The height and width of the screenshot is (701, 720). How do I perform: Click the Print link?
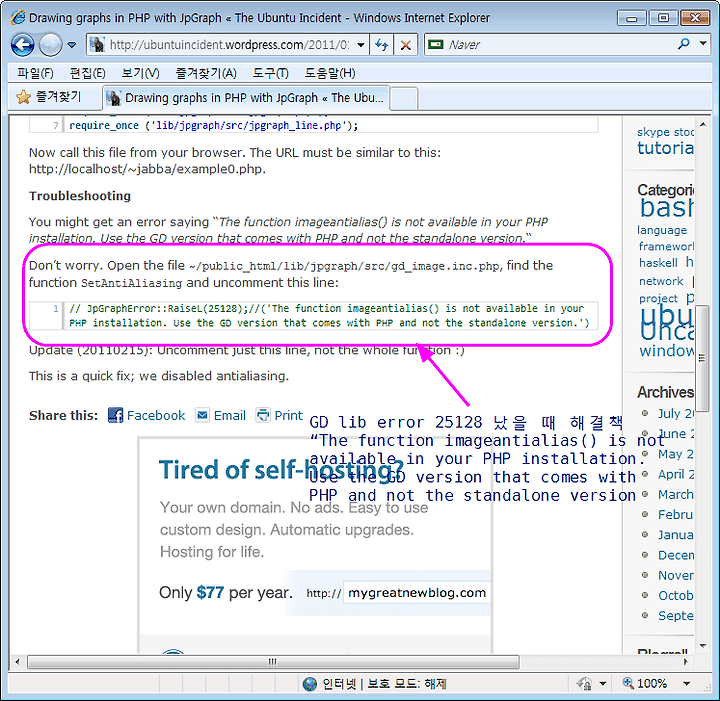(x=288, y=415)
